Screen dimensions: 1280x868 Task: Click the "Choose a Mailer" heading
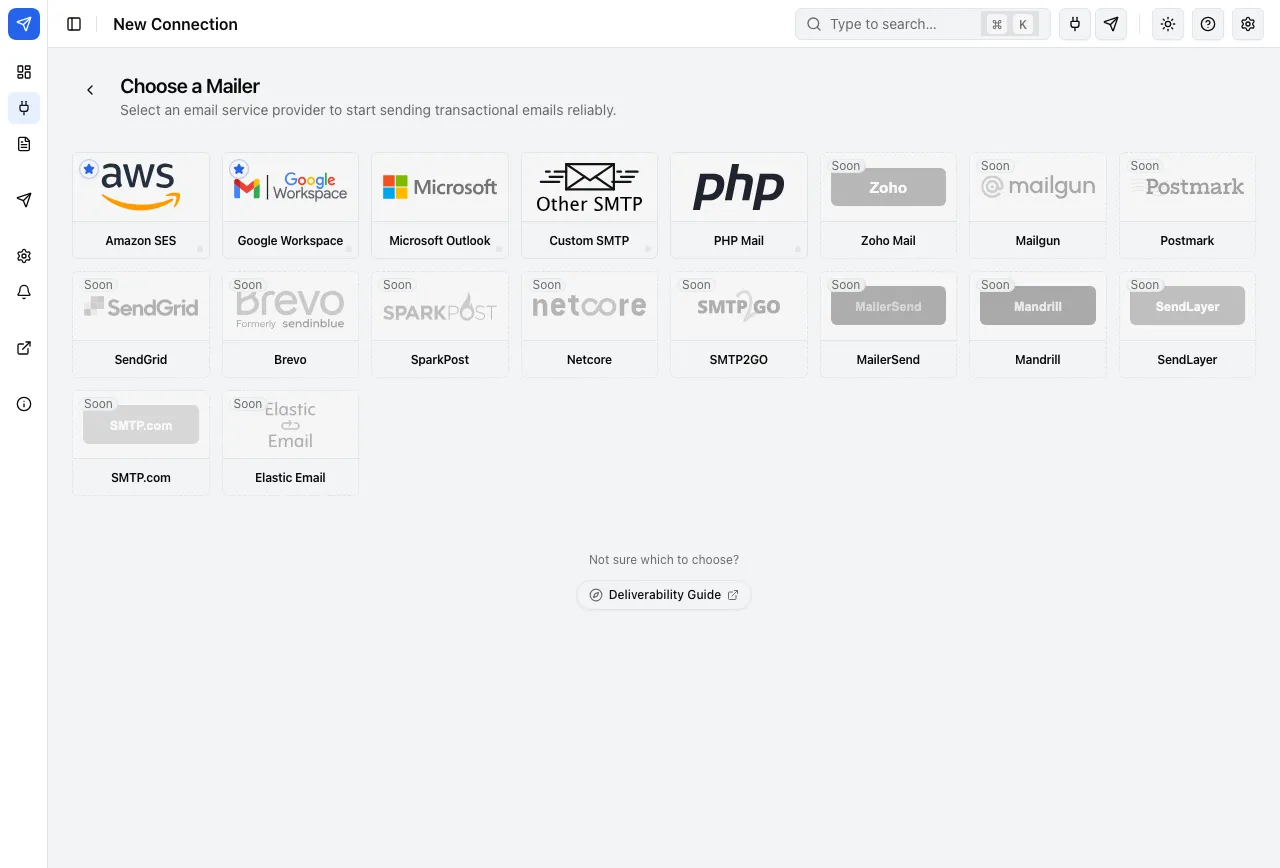click(x=190, y=86)
